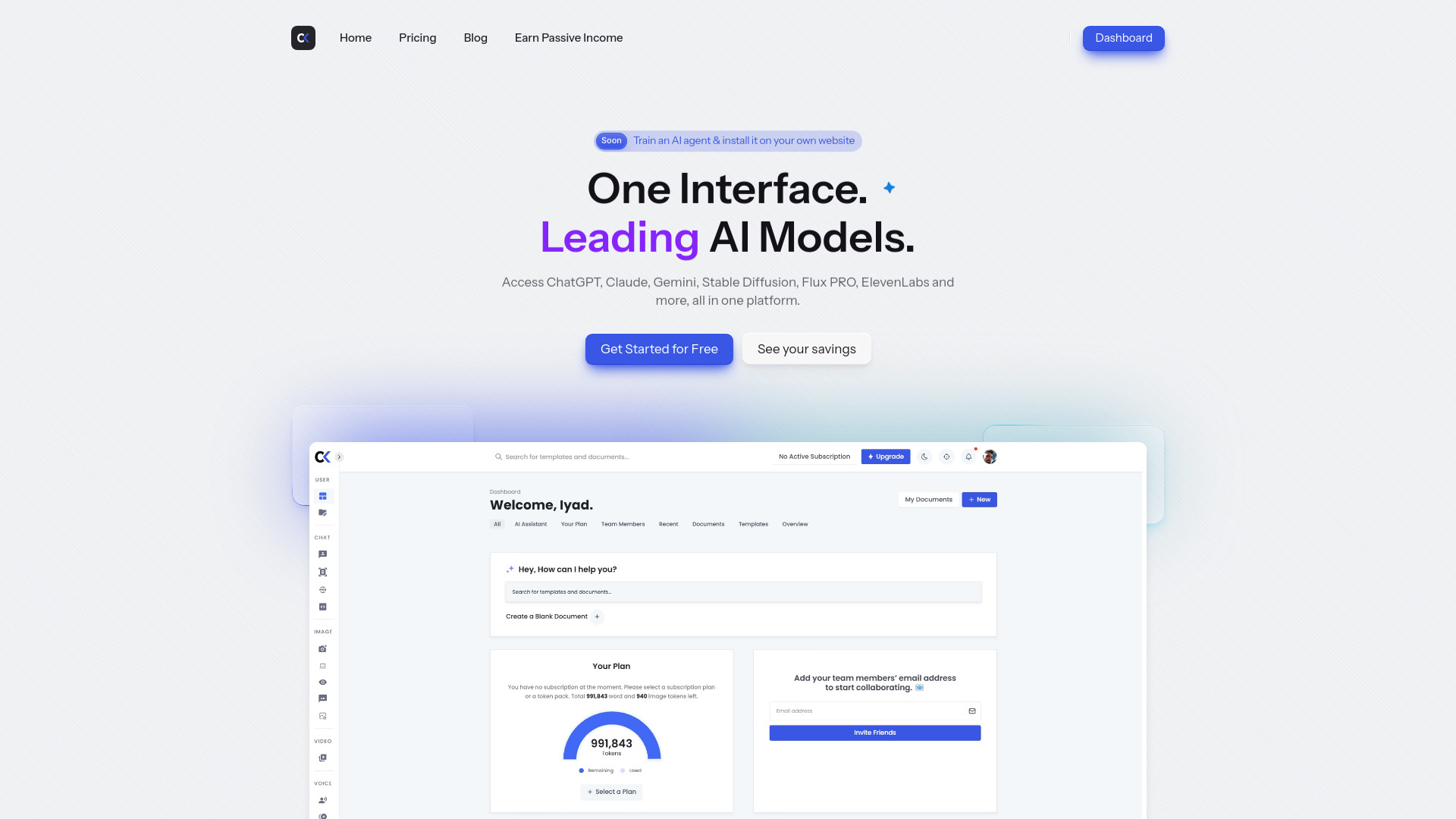Screen dimensions: 1456x819
Task: Select the image generation icon
Action: point(322,648)
